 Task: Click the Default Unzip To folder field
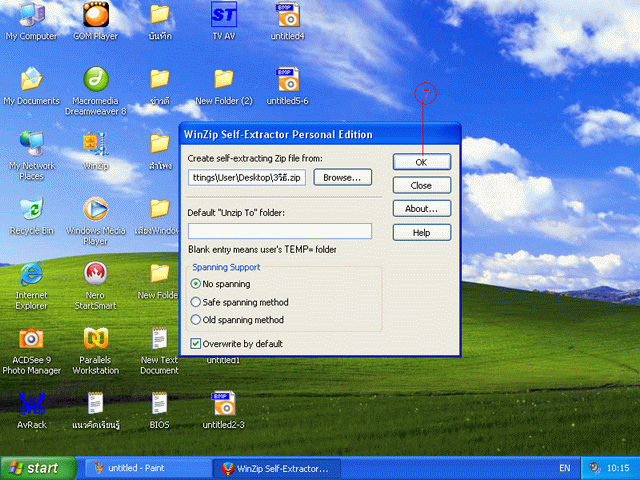[x=280, y=231]
